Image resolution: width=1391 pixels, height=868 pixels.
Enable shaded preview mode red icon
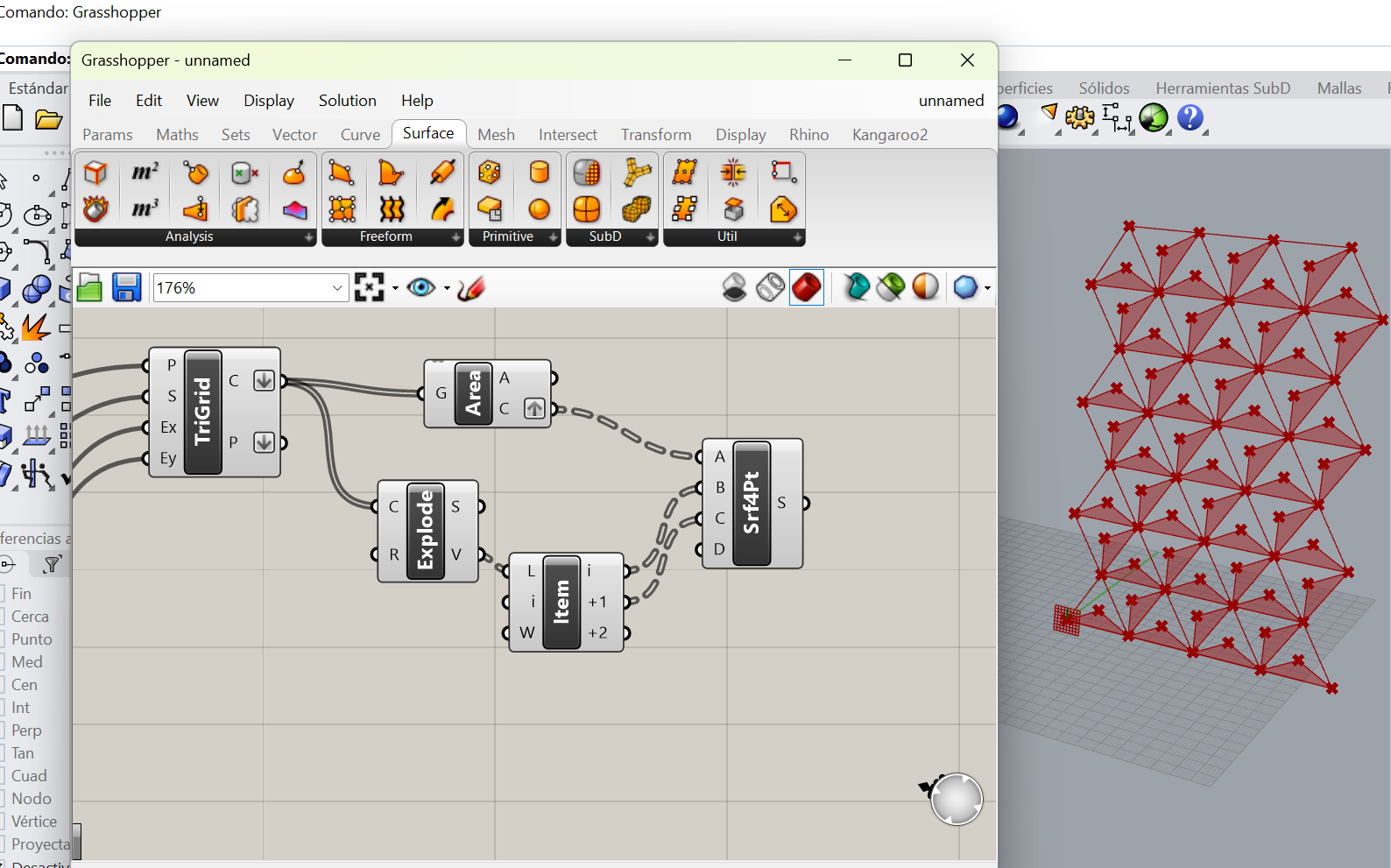(806, 287)
